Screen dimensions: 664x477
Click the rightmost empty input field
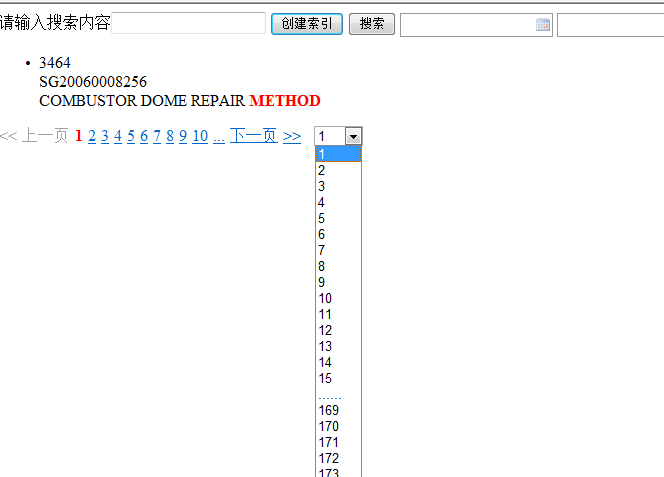coord(610,25)
